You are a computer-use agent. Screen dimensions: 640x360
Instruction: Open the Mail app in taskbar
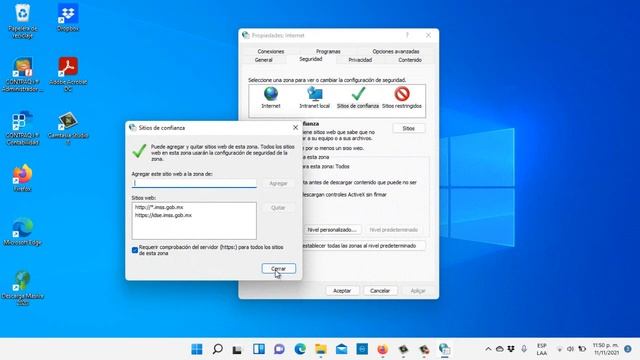[342, 349]
